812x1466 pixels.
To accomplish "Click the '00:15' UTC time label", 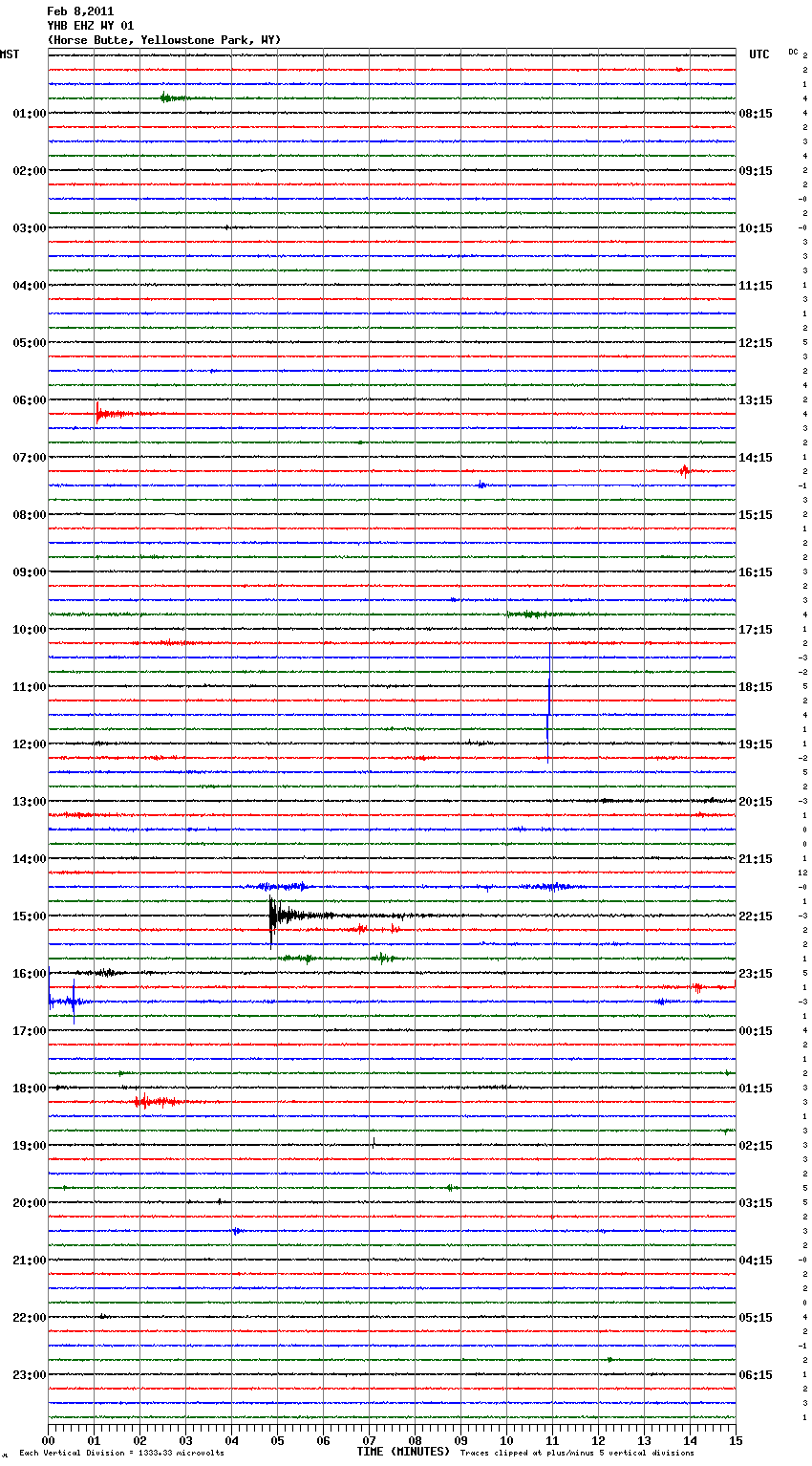I will pos(756,1031).
